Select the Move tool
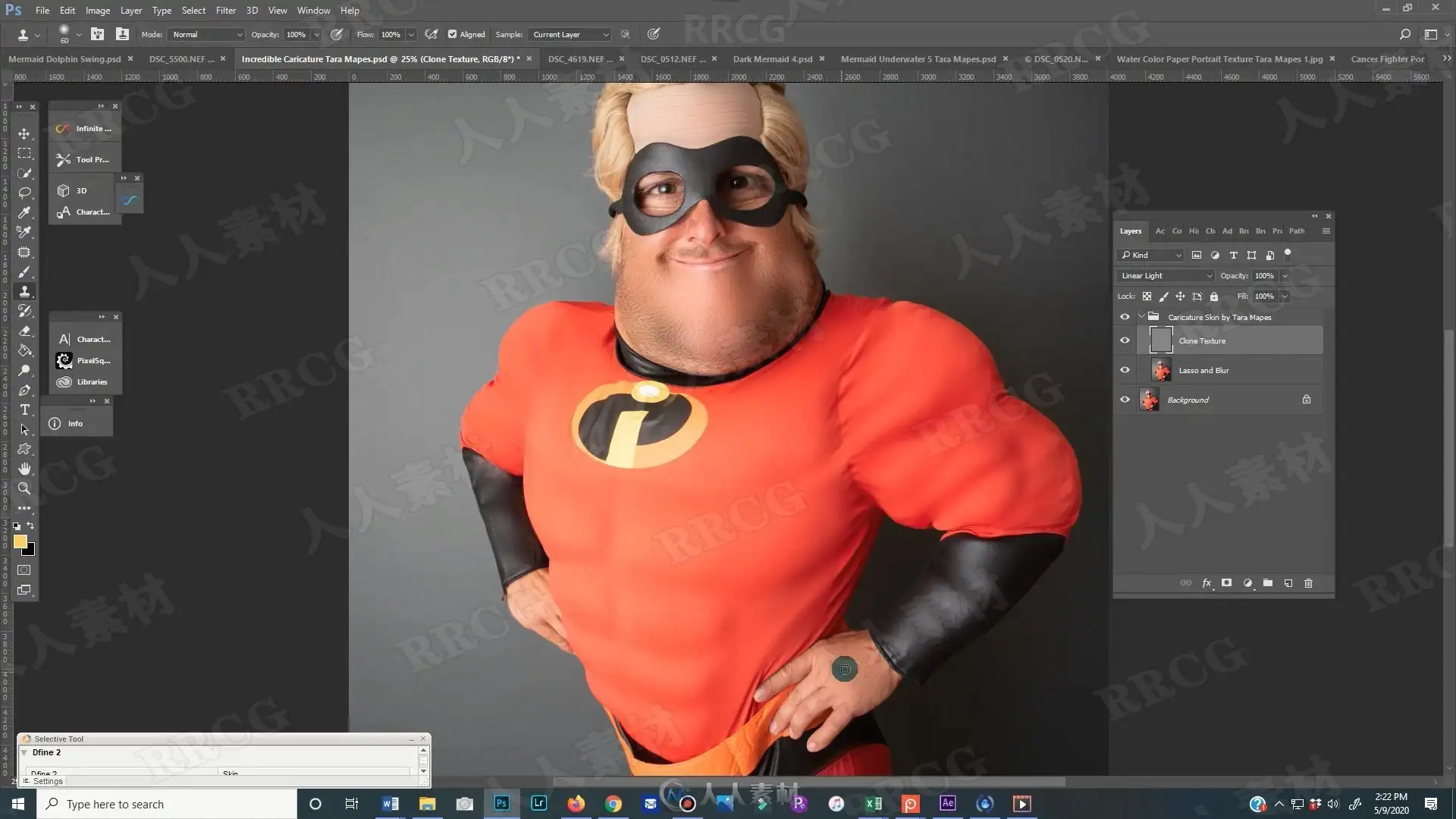The width and height of the screenshot is (1456, 819). [24, 133]
